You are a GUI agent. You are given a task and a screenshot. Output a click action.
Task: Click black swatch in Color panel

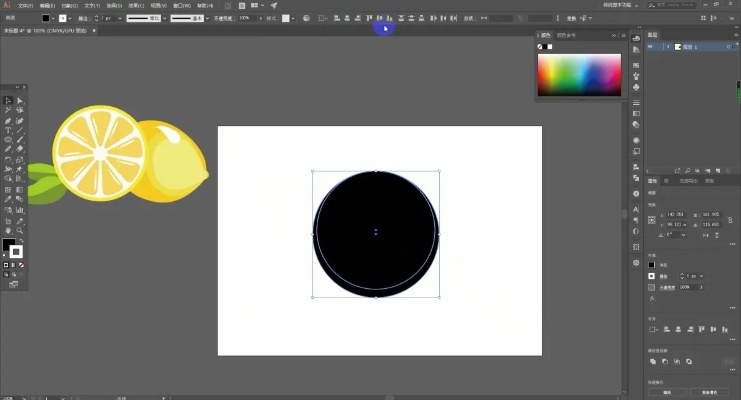point(544,46)
